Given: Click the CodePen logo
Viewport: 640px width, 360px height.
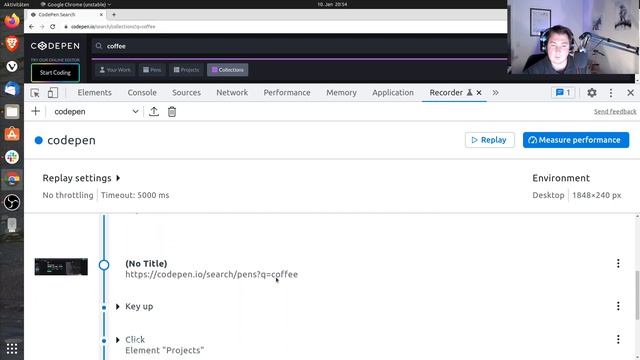Looking at the screenshot, I should [55, 46].
